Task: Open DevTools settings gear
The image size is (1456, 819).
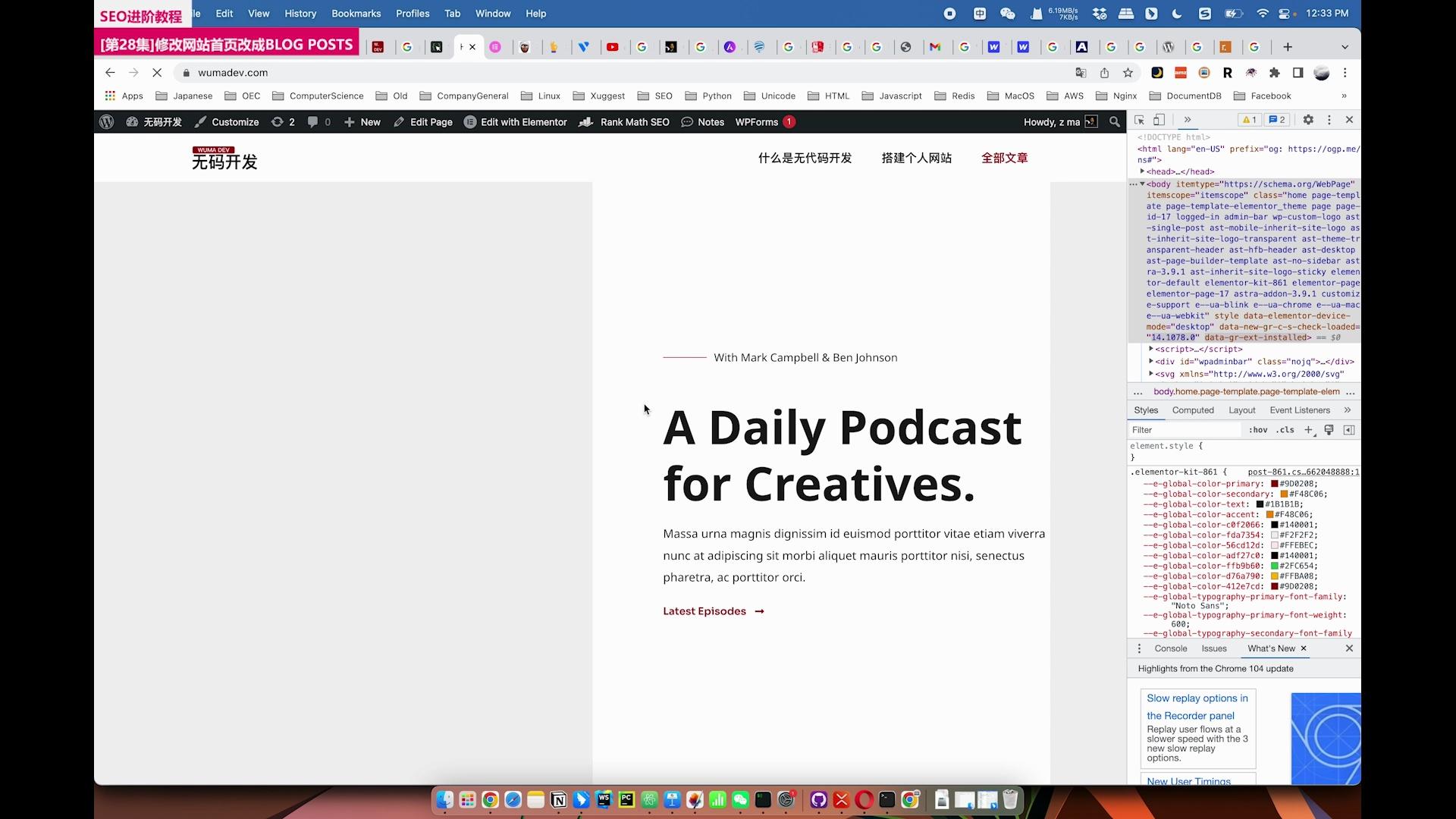Action: point(1308,120)
